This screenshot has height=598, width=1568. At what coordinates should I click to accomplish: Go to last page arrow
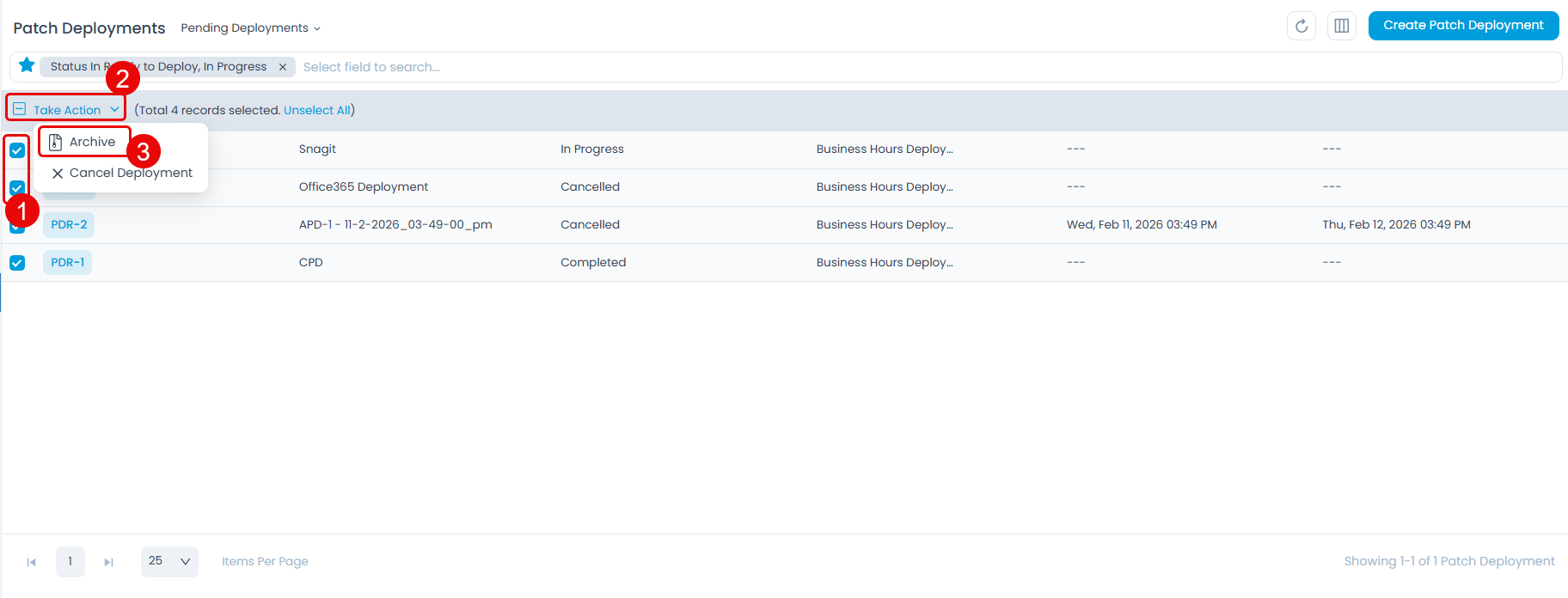click(108, 562)
